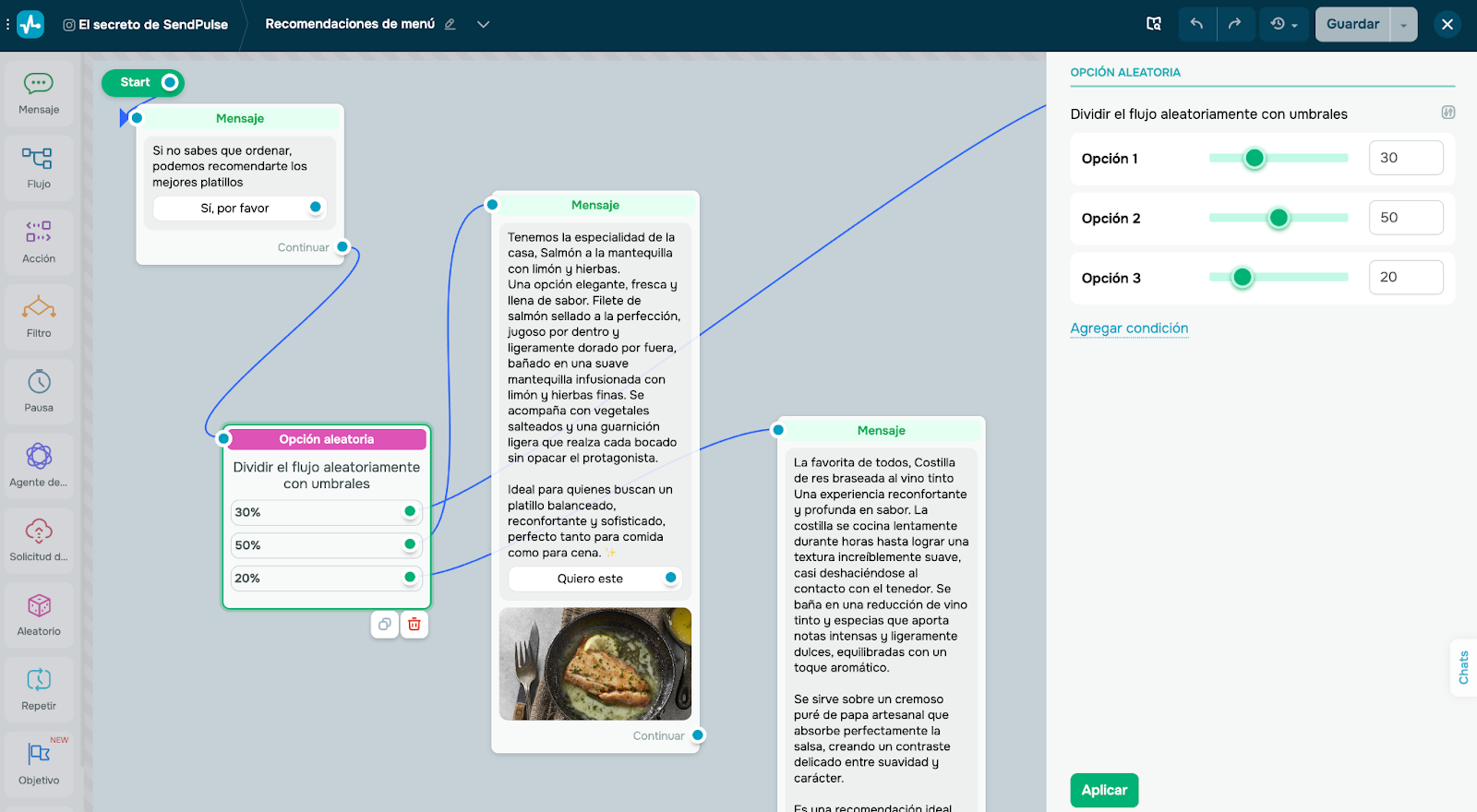Adjust the Opción 2 slider
This screenshot has height=812, width=1477.
tap(1279, 219)
